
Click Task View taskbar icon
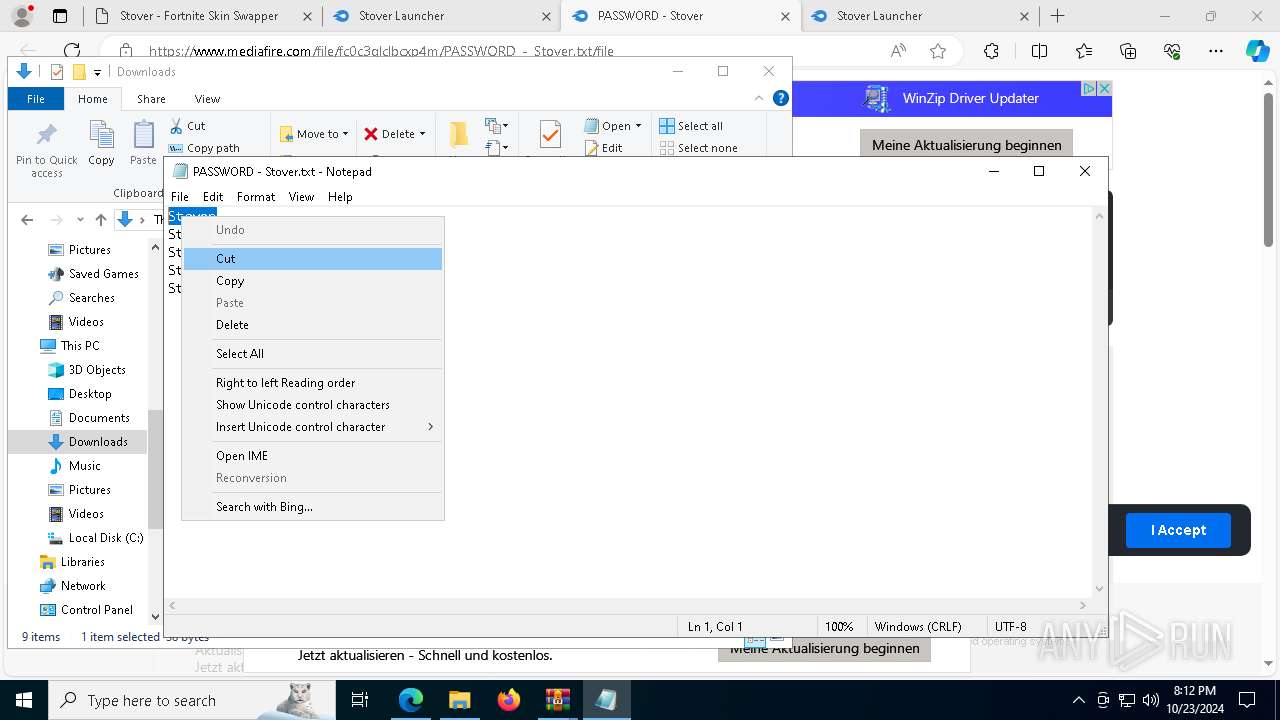click(x=361, y=700)
